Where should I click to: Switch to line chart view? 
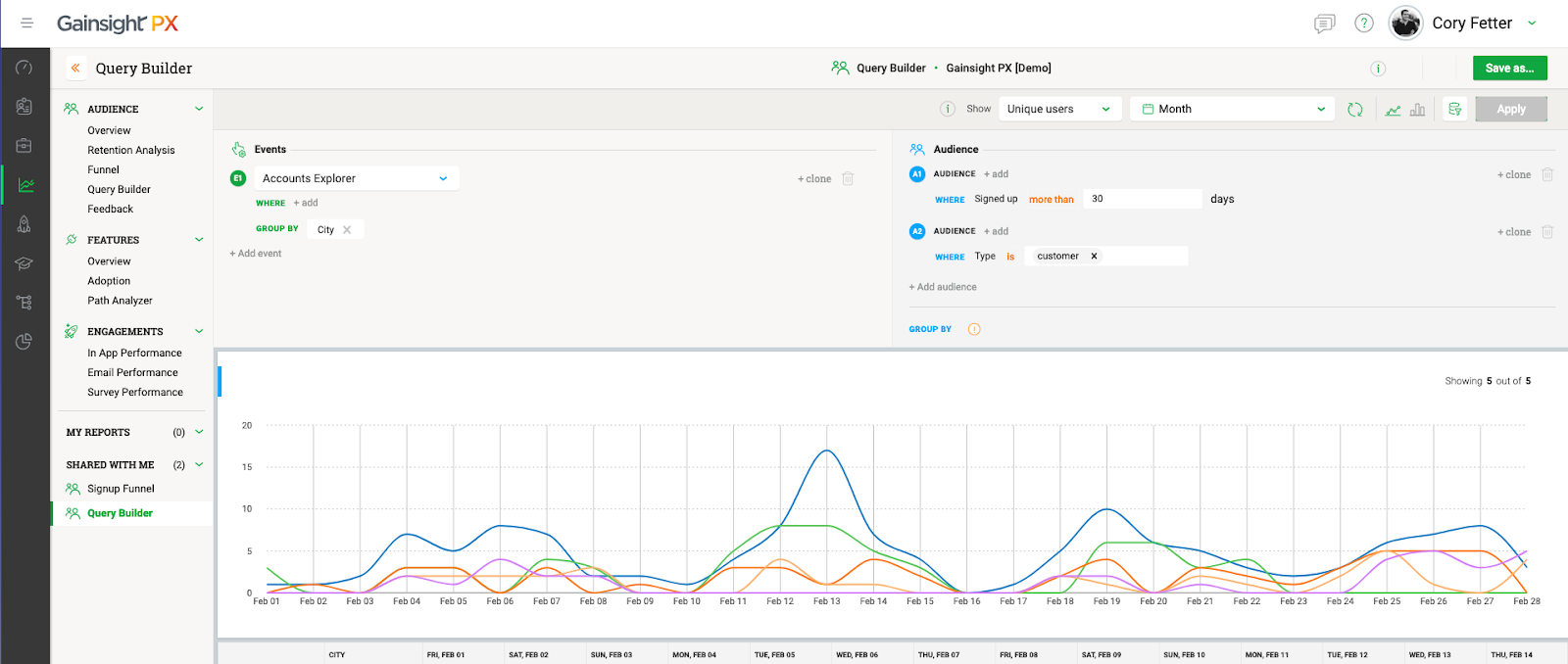pyautogui.click(x=1393, y=110)
